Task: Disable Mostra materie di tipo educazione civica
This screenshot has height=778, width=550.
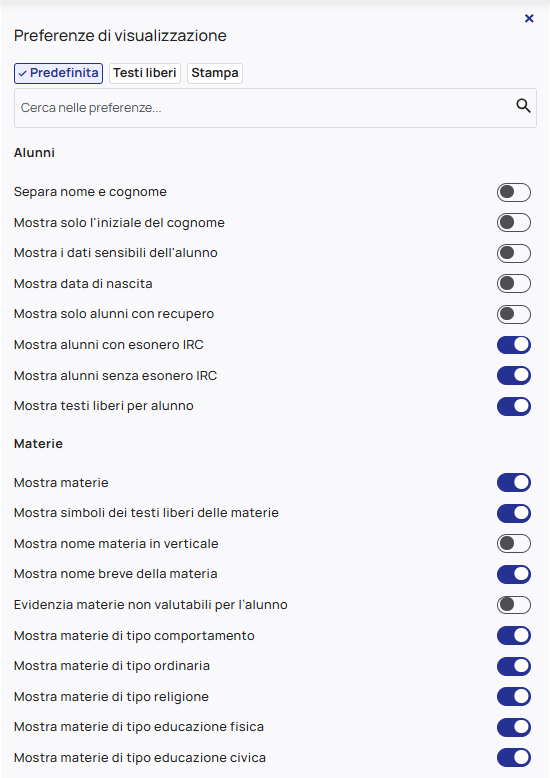Action: coord(514,758)
